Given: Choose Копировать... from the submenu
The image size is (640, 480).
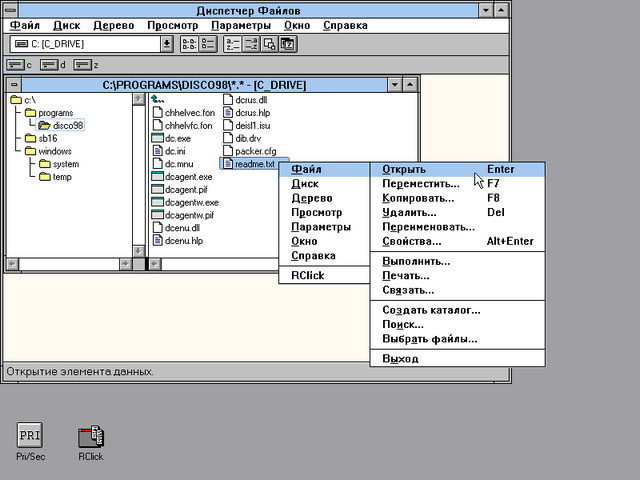Looking at the screenshot, I should (x=418, y=198).
